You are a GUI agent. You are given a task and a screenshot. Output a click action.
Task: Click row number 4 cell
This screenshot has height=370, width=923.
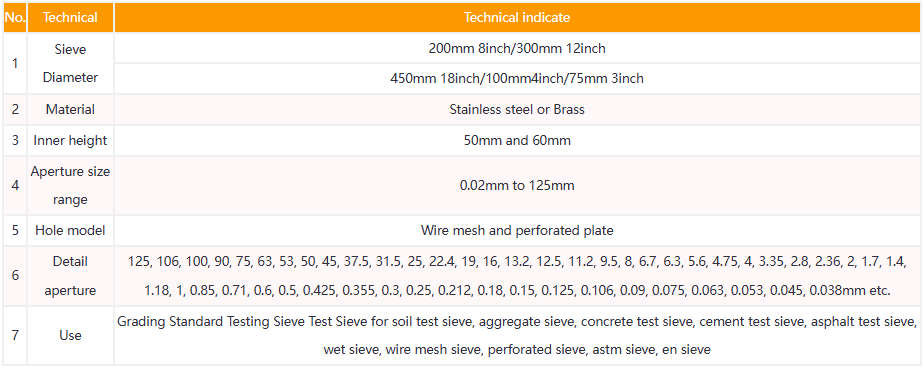pyautogui.click(x=15, y=185)
